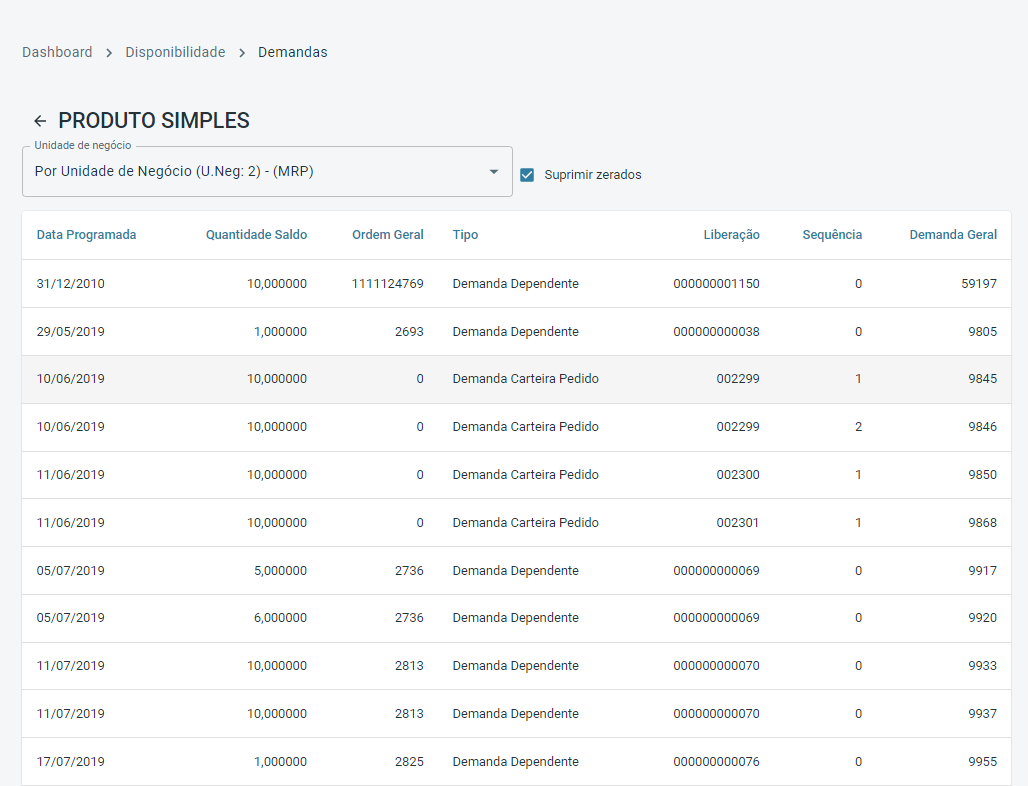Select the row with Liberação 002301
This screenshot has width=1028, height=786.
click(516, 523)
